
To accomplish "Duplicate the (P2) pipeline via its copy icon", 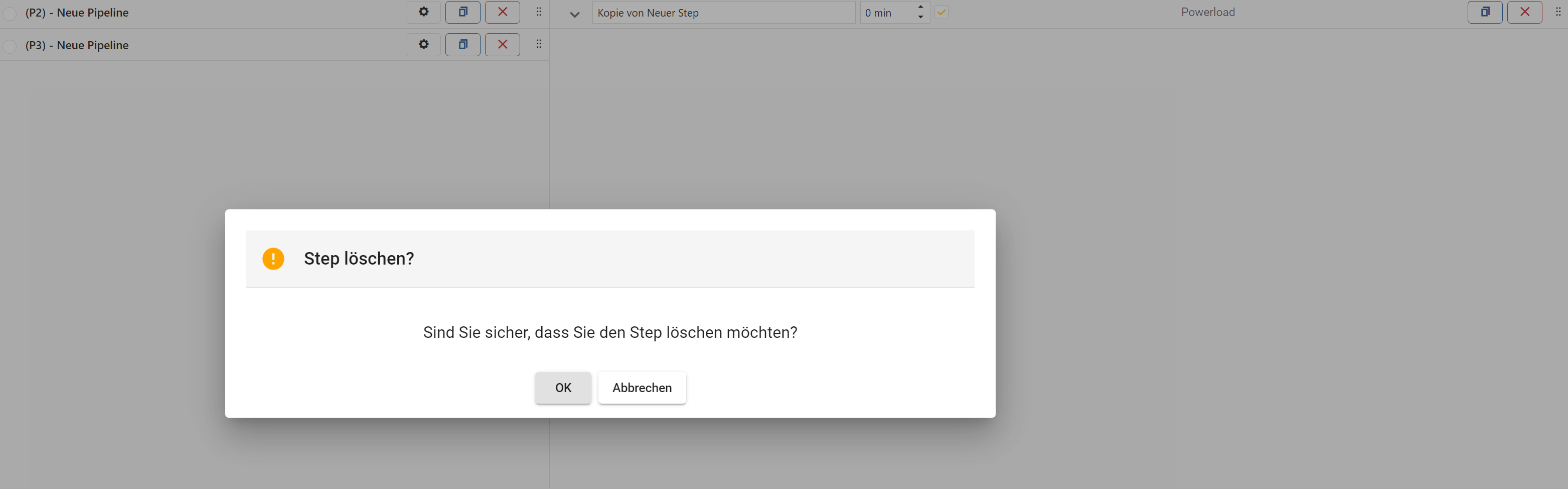I will [x=462, y=12].
